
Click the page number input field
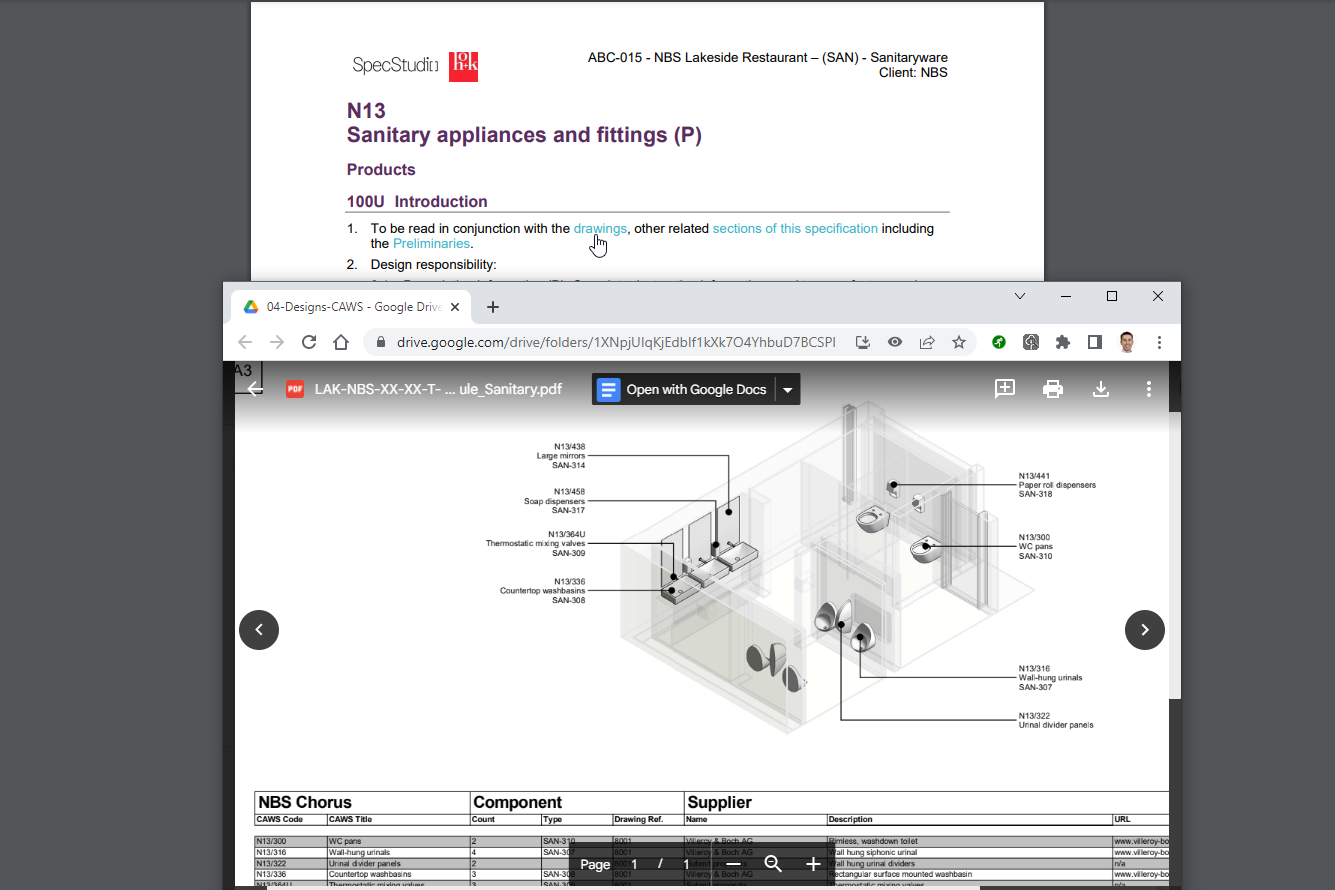633,863
